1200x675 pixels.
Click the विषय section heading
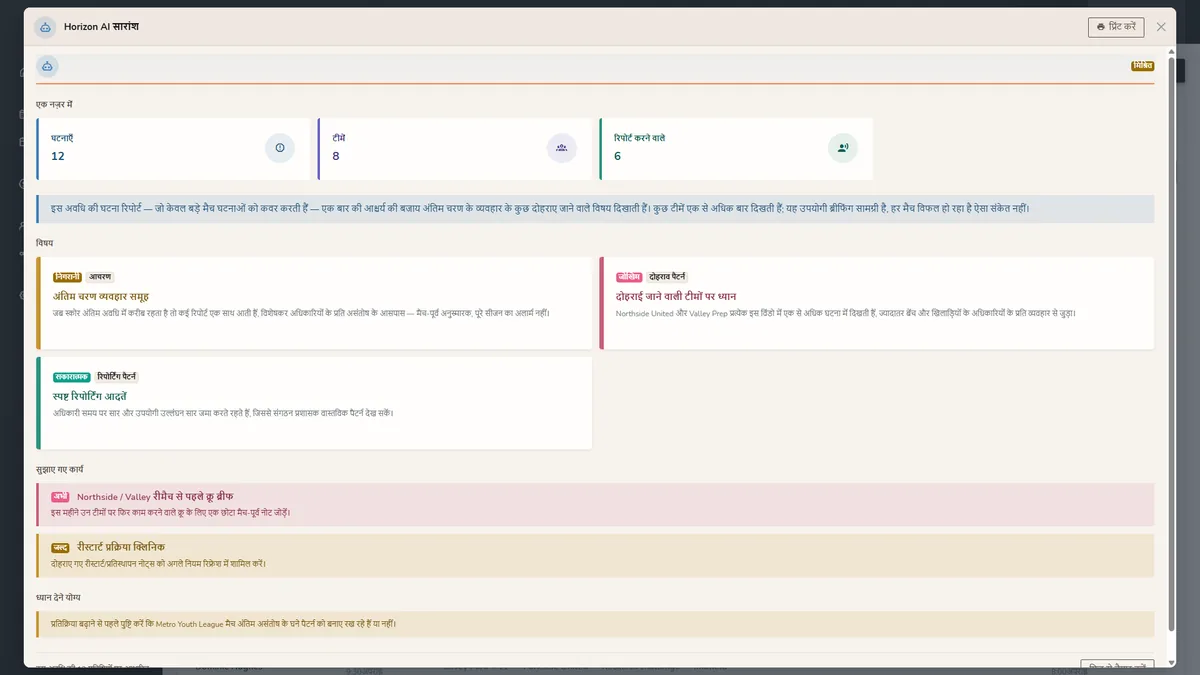point(44,243)
